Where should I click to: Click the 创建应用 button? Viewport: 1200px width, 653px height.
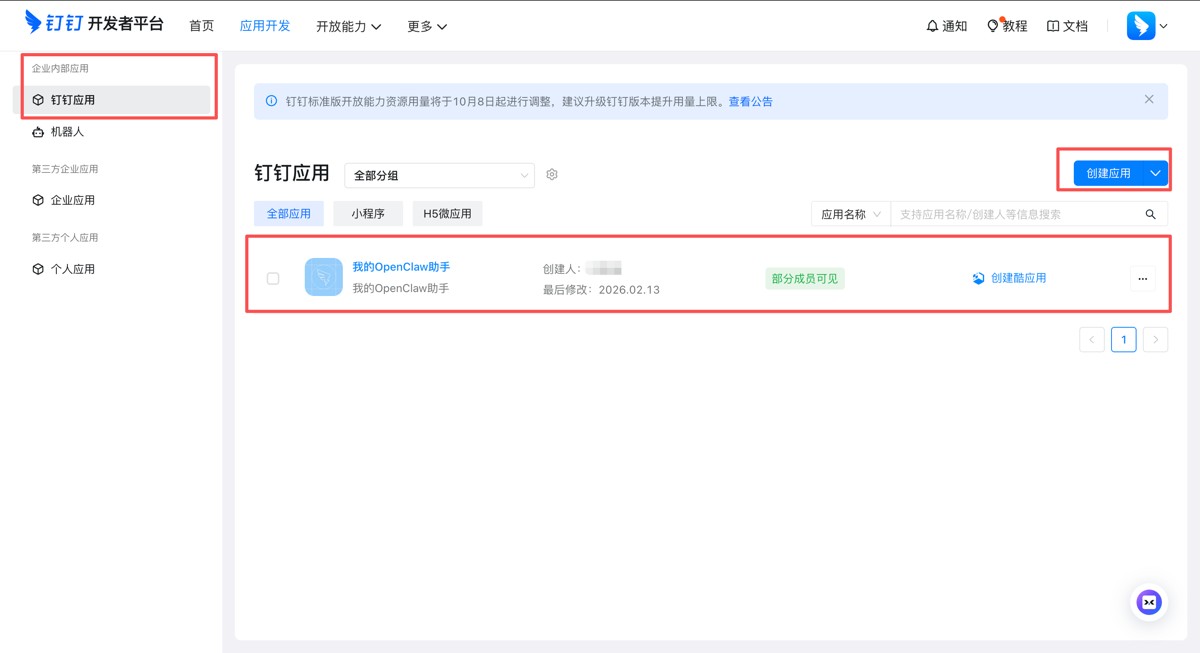click(x=1108, y=173)
